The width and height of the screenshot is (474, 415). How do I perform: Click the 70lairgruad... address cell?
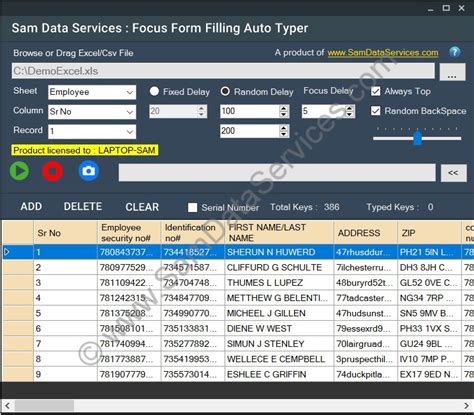click(365, 344)
